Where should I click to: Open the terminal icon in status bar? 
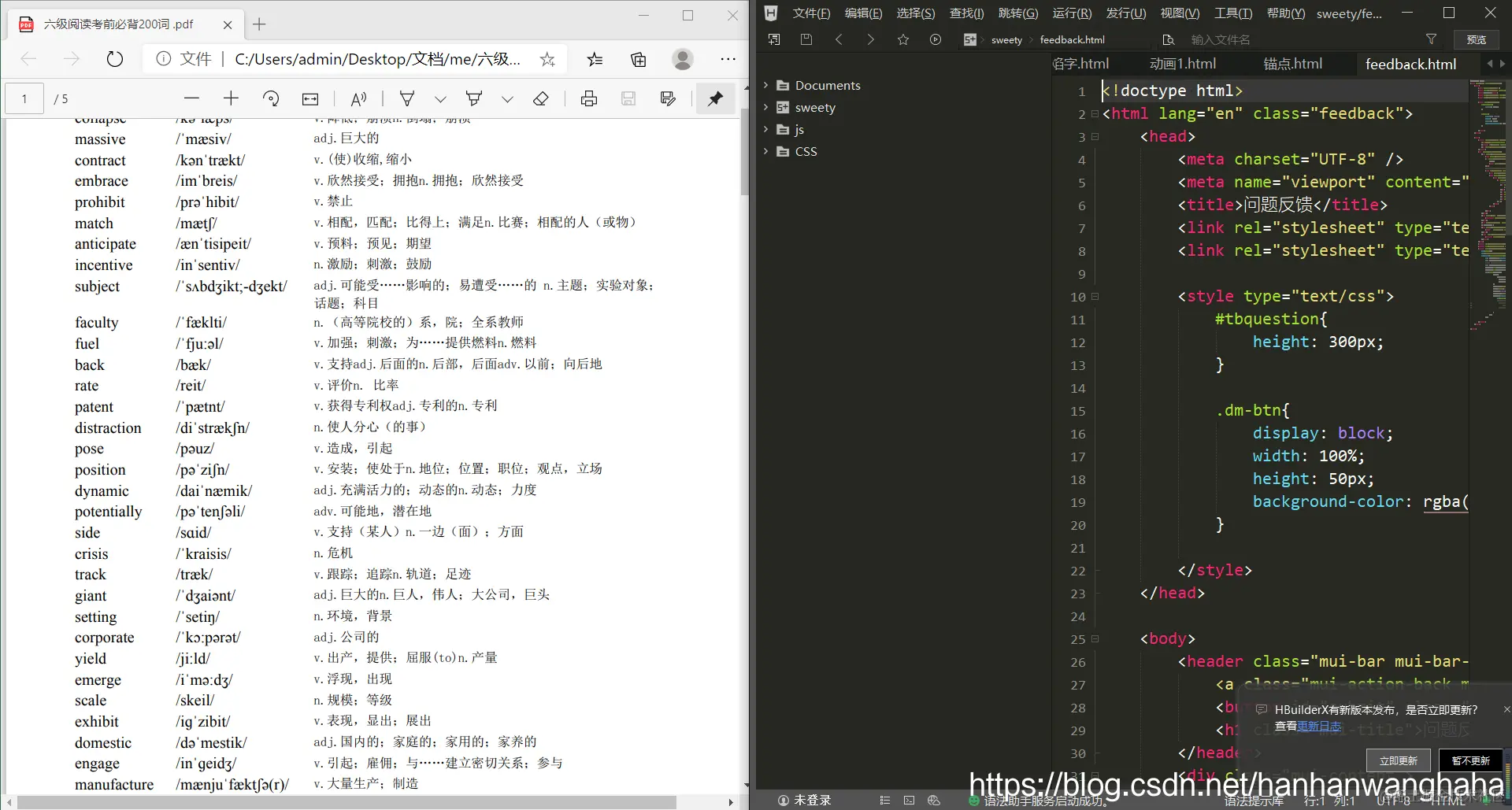point(909,801)
